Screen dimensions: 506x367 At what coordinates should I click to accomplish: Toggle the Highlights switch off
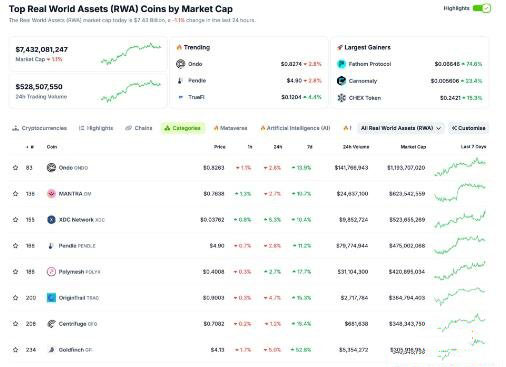click(x=481, y=8)
